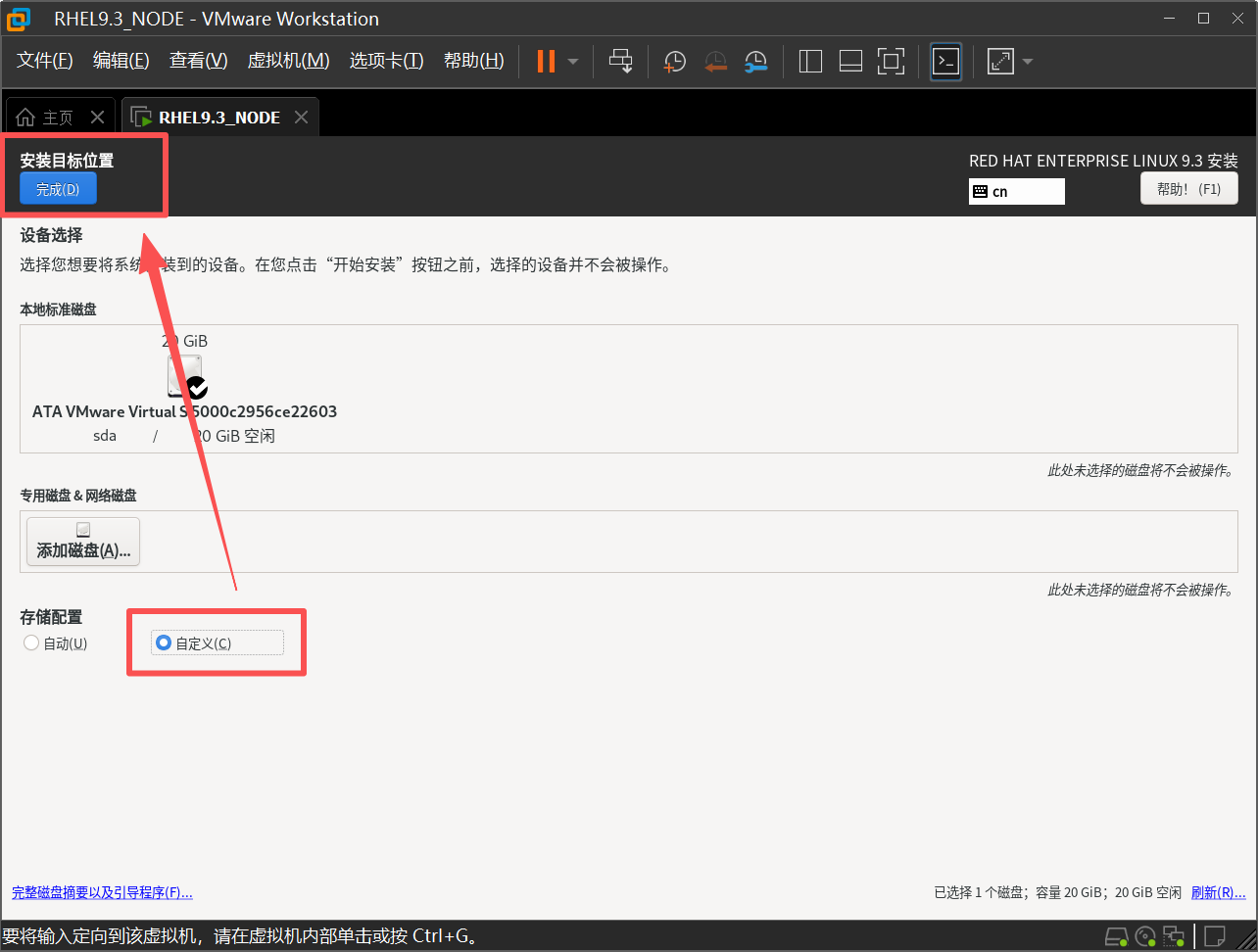Open 完整磁盘摘要以及引导程序(F)... link
The width and height of the screenshot is (1258, 952).
[x=102, y=893]
